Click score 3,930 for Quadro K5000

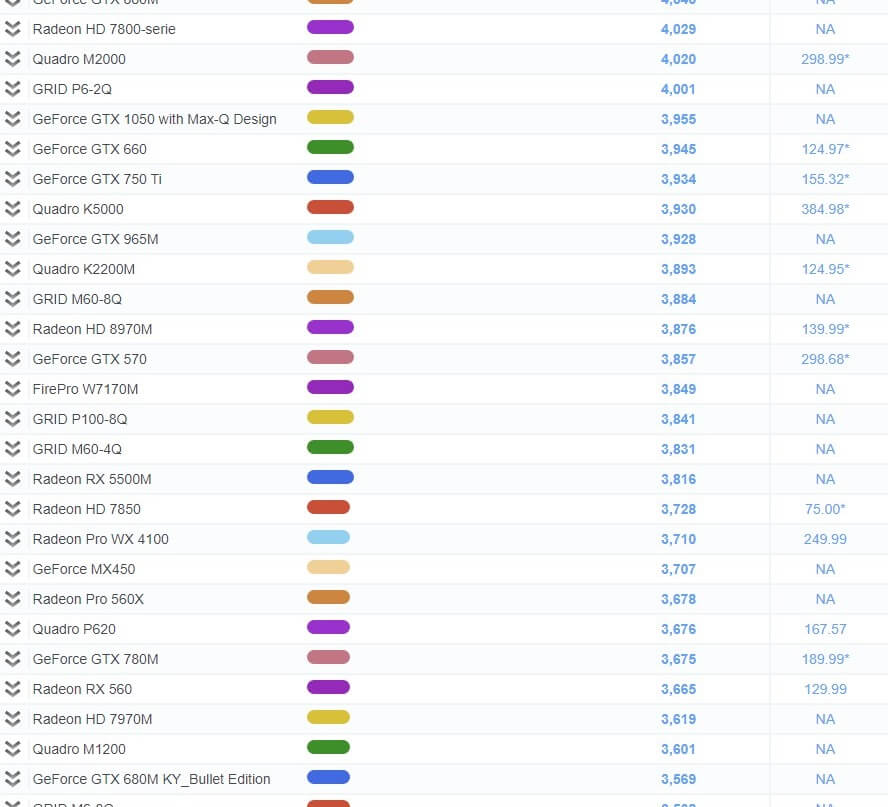(x=678, y=209)
